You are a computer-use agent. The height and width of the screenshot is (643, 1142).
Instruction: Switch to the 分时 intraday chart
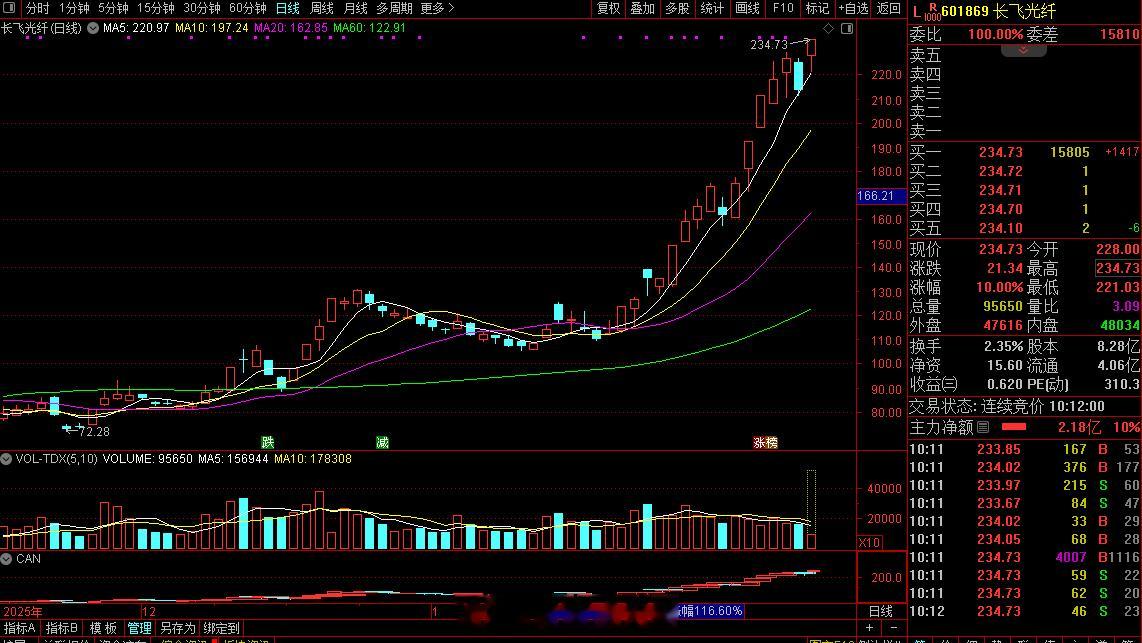(37, 8)
